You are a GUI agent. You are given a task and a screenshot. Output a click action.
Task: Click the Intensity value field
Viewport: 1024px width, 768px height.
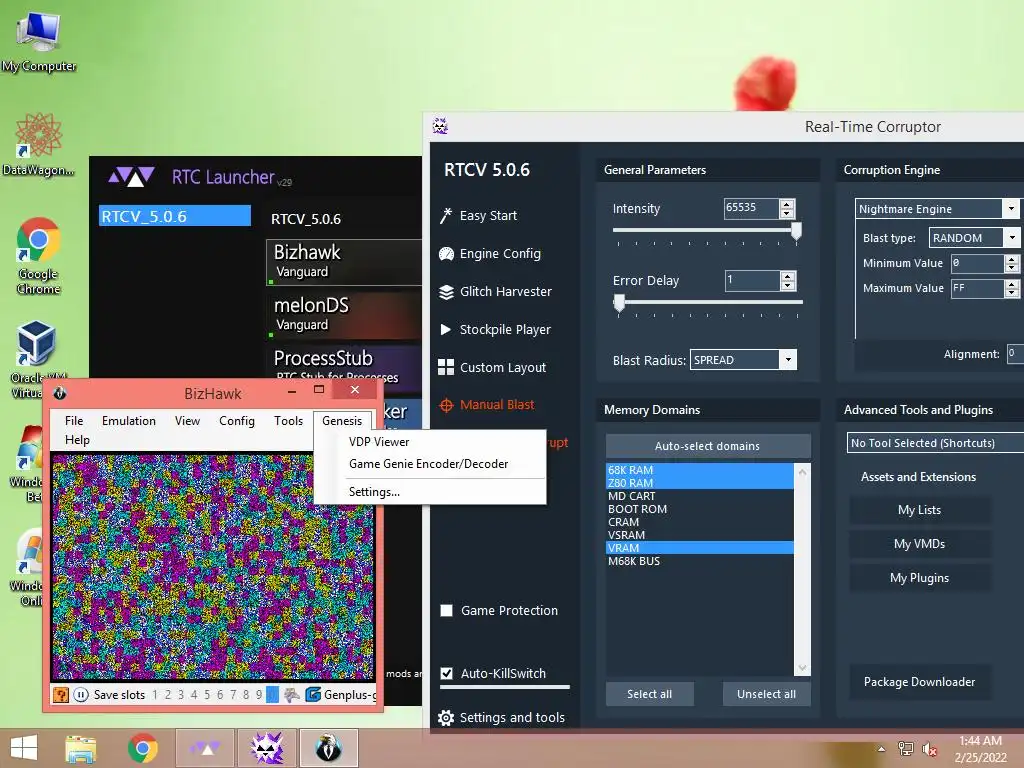point(751,208)
